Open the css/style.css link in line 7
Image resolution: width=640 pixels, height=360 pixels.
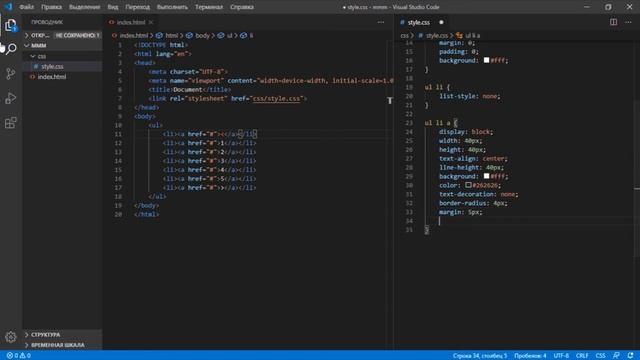tap(276, 98)
